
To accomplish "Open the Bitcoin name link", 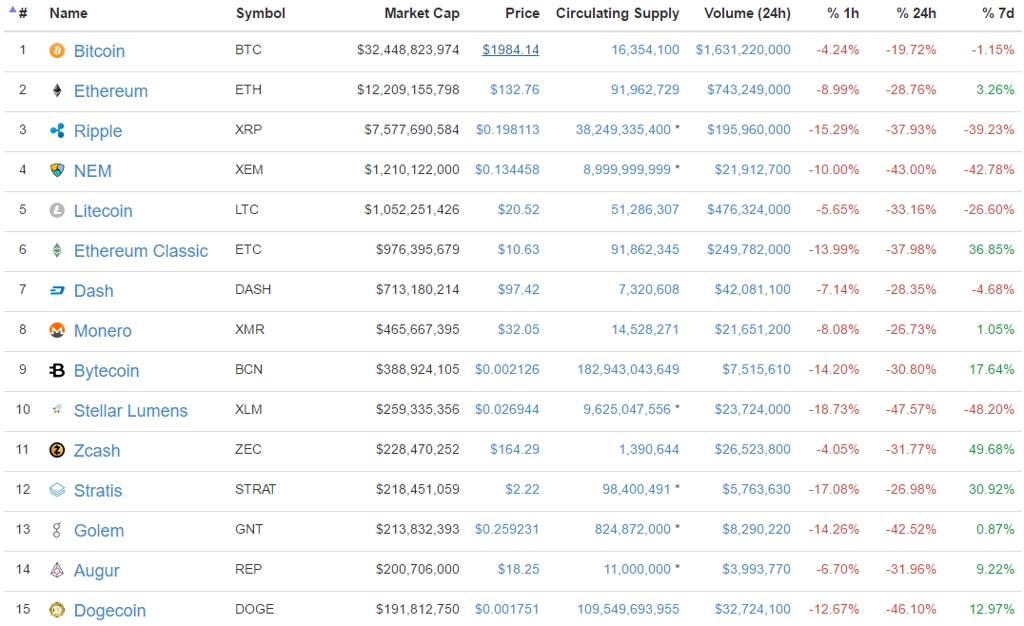I will point(99,51).
